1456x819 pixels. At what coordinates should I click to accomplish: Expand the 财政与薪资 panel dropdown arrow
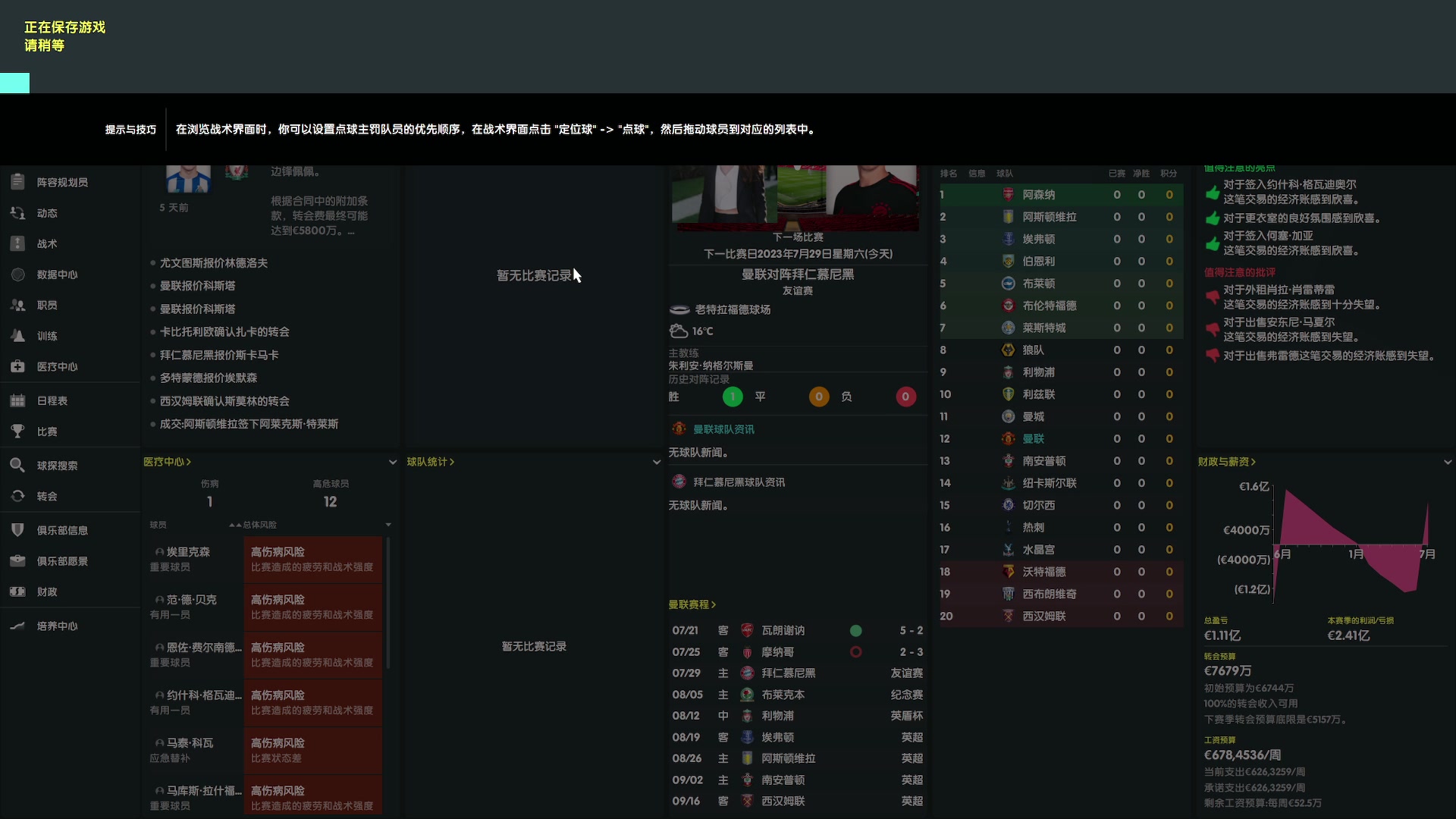point(1447,462)
